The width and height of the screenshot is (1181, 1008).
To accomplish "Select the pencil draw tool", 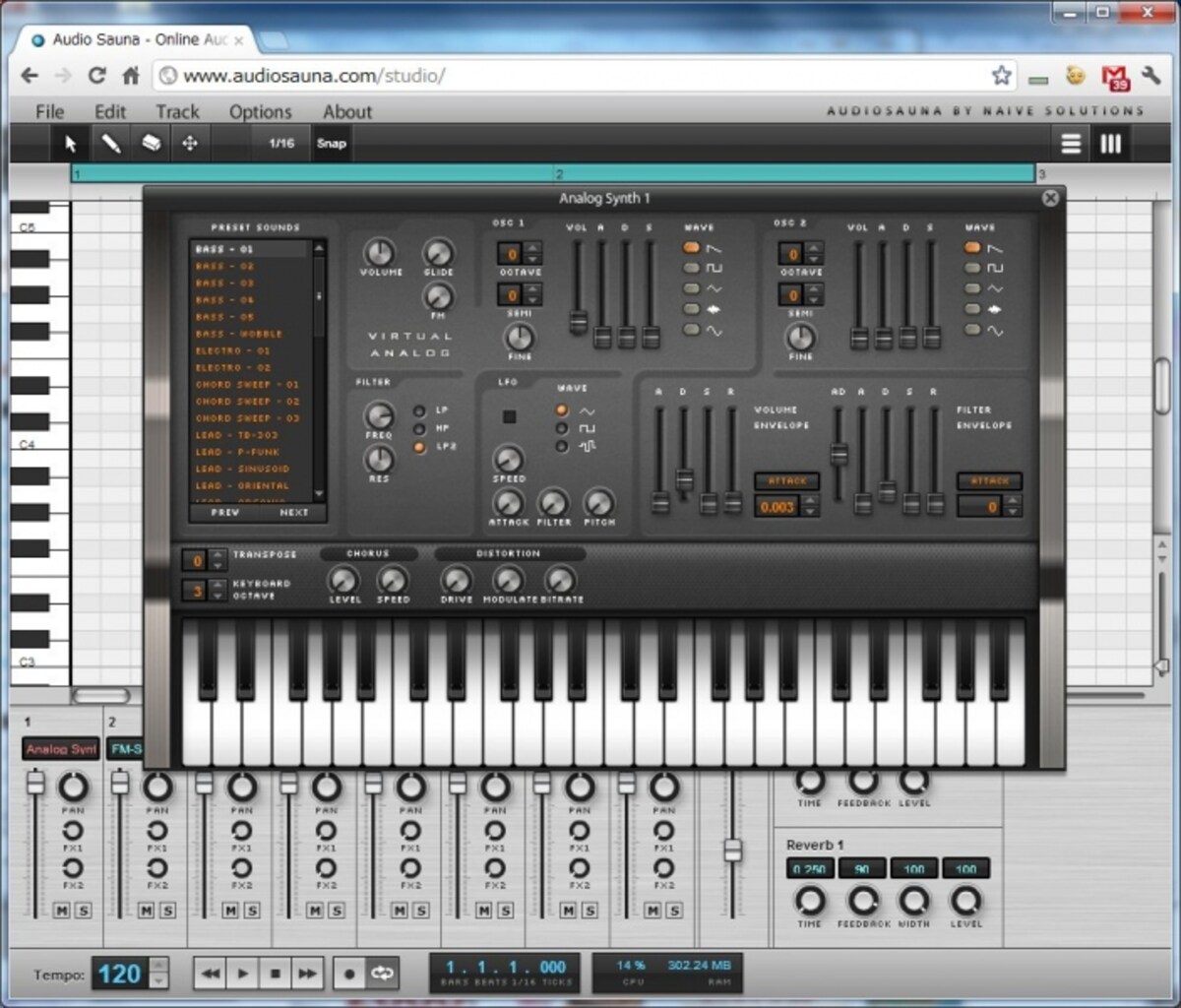I will [111, 144].
